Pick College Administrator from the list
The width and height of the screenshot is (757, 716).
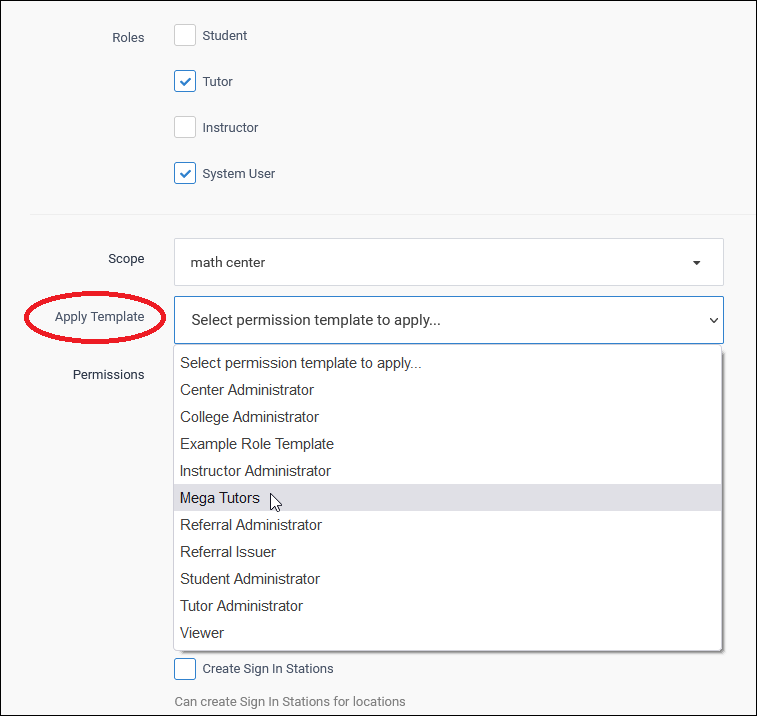point(249,417)
